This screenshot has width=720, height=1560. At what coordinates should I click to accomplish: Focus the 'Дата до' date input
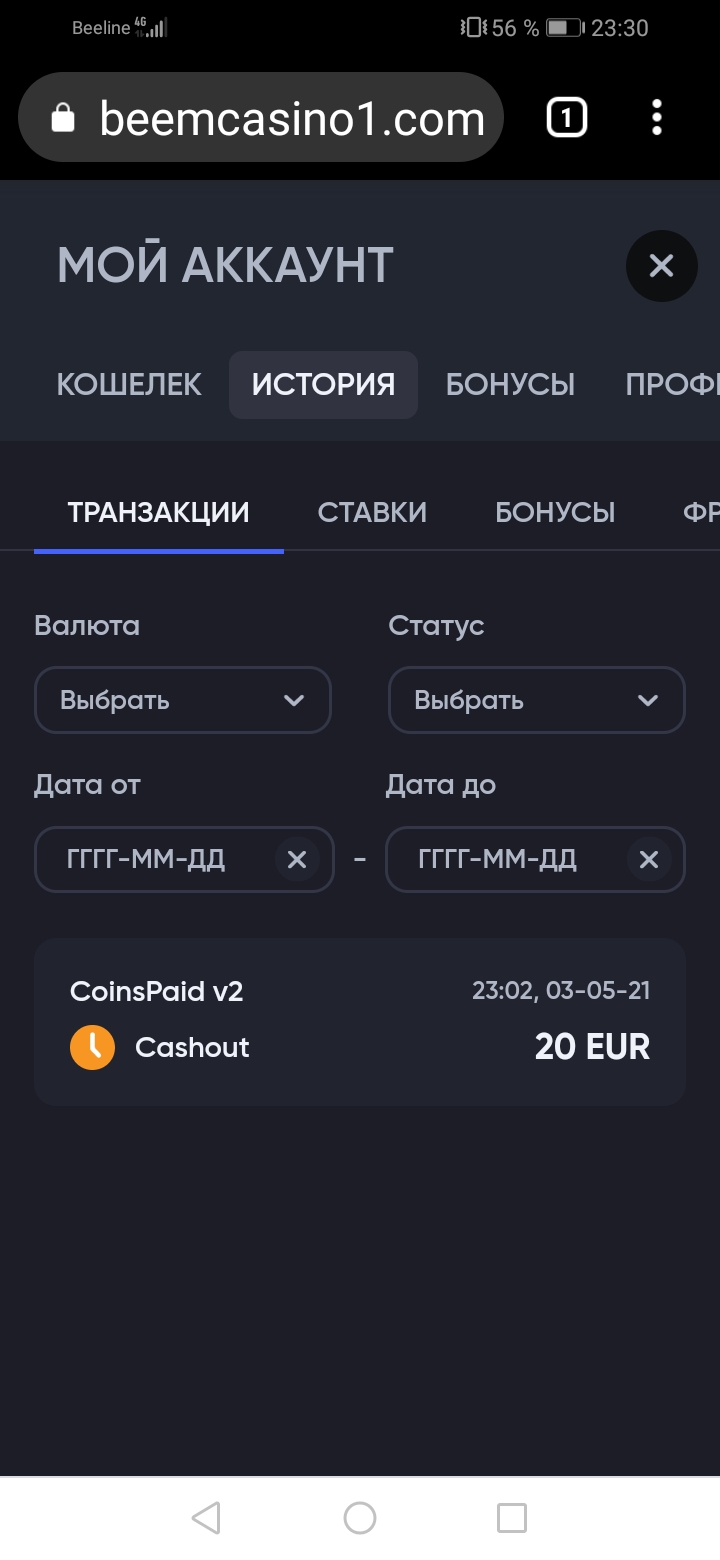coord(507,859)
